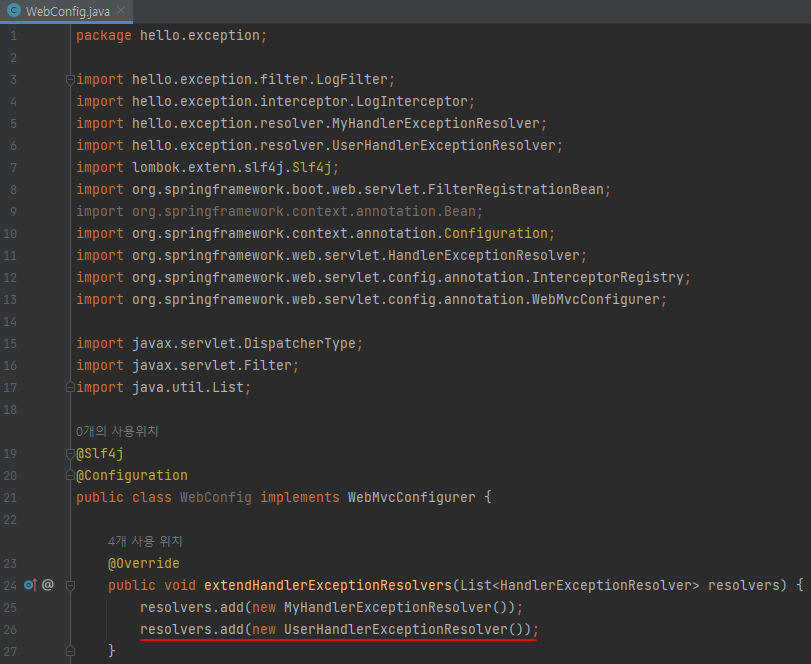Screen dimensions: 811x664
Task: Click InterceptorRegistry in the import line
Action: [608, 277]
